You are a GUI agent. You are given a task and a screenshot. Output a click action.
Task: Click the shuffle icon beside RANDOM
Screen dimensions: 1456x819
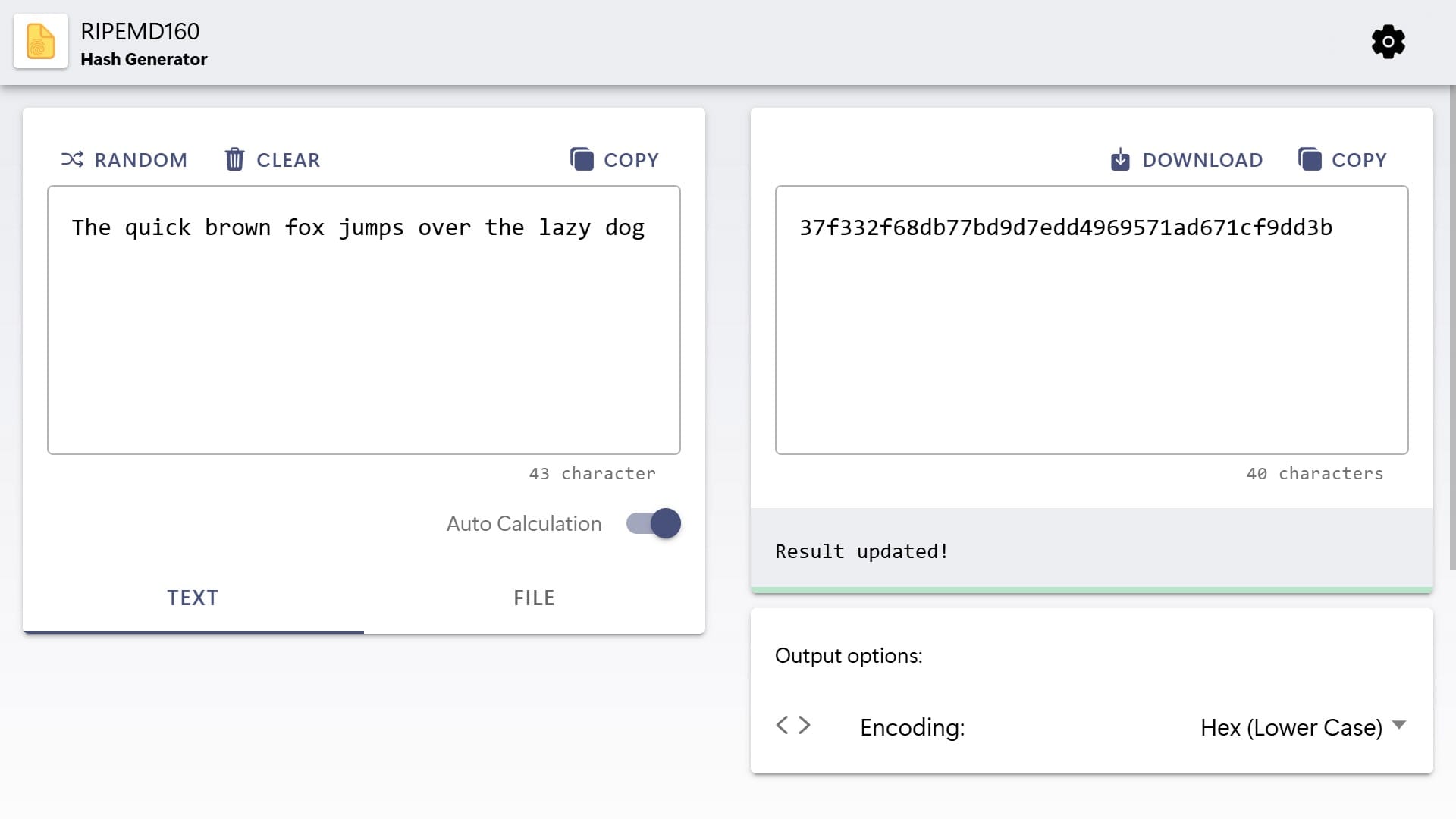[72, 159]
